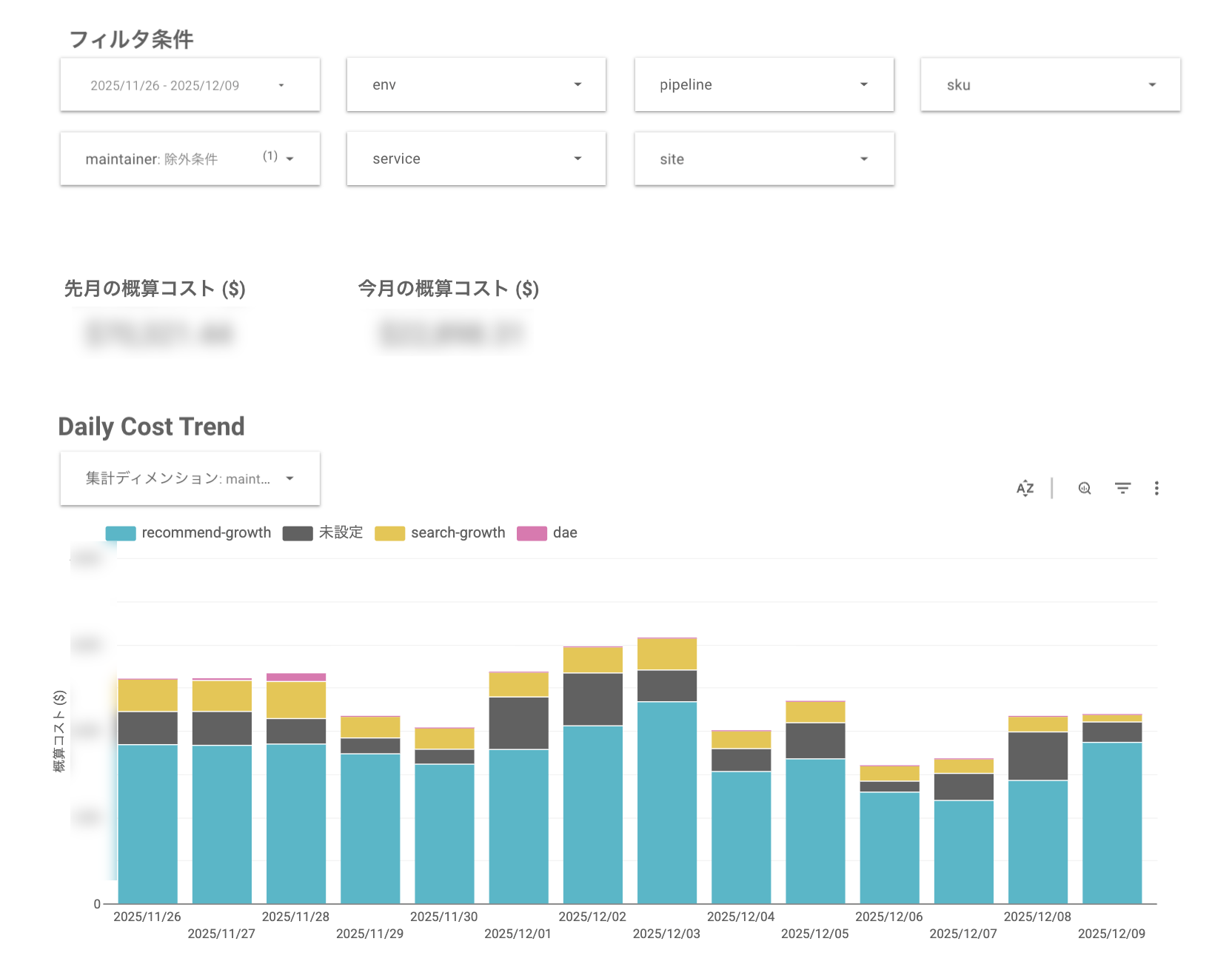Open the 集計ディメンション dropdown
1232x967 pixels.
(x=190, y=478)
